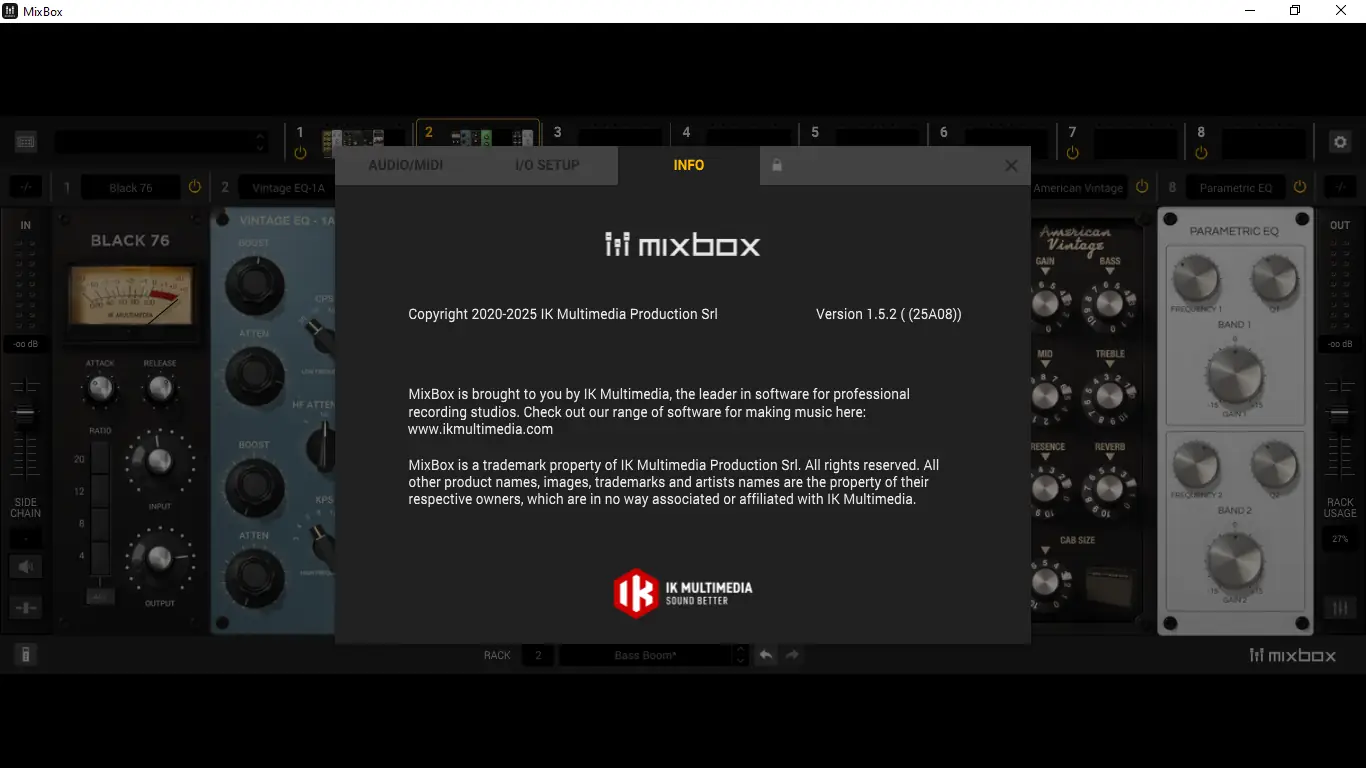Click the -/- button beside the Black 76 slot
The image size is (1366, 768).
[26, 187]
